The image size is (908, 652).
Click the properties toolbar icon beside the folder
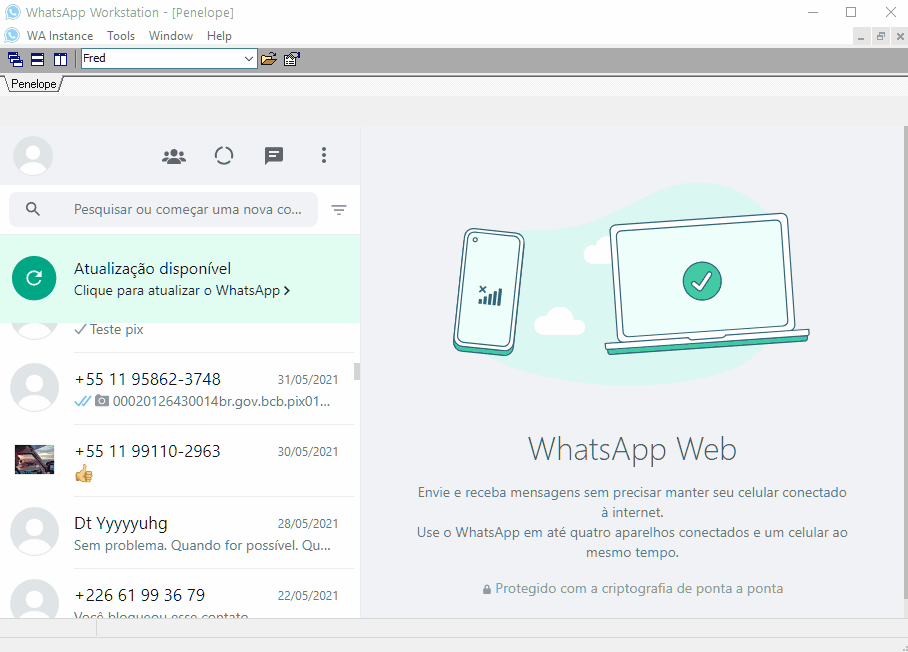(292, 59)
